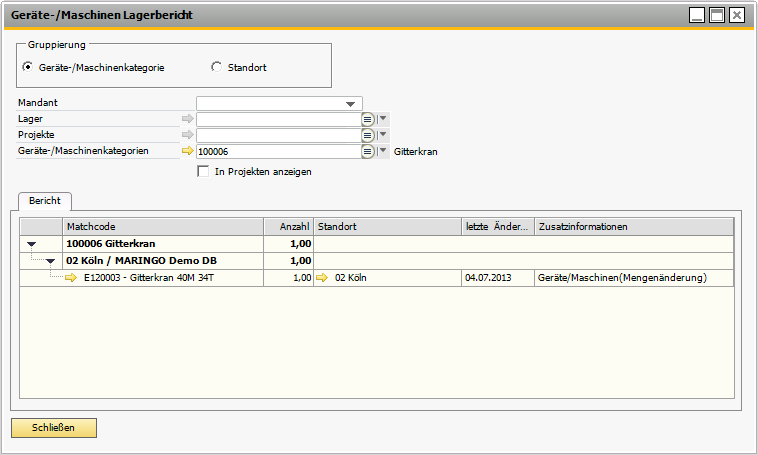Click the Matchcode column header
Image resolution: width=758 pixels, height=455 pixels.
click(162, 227)
